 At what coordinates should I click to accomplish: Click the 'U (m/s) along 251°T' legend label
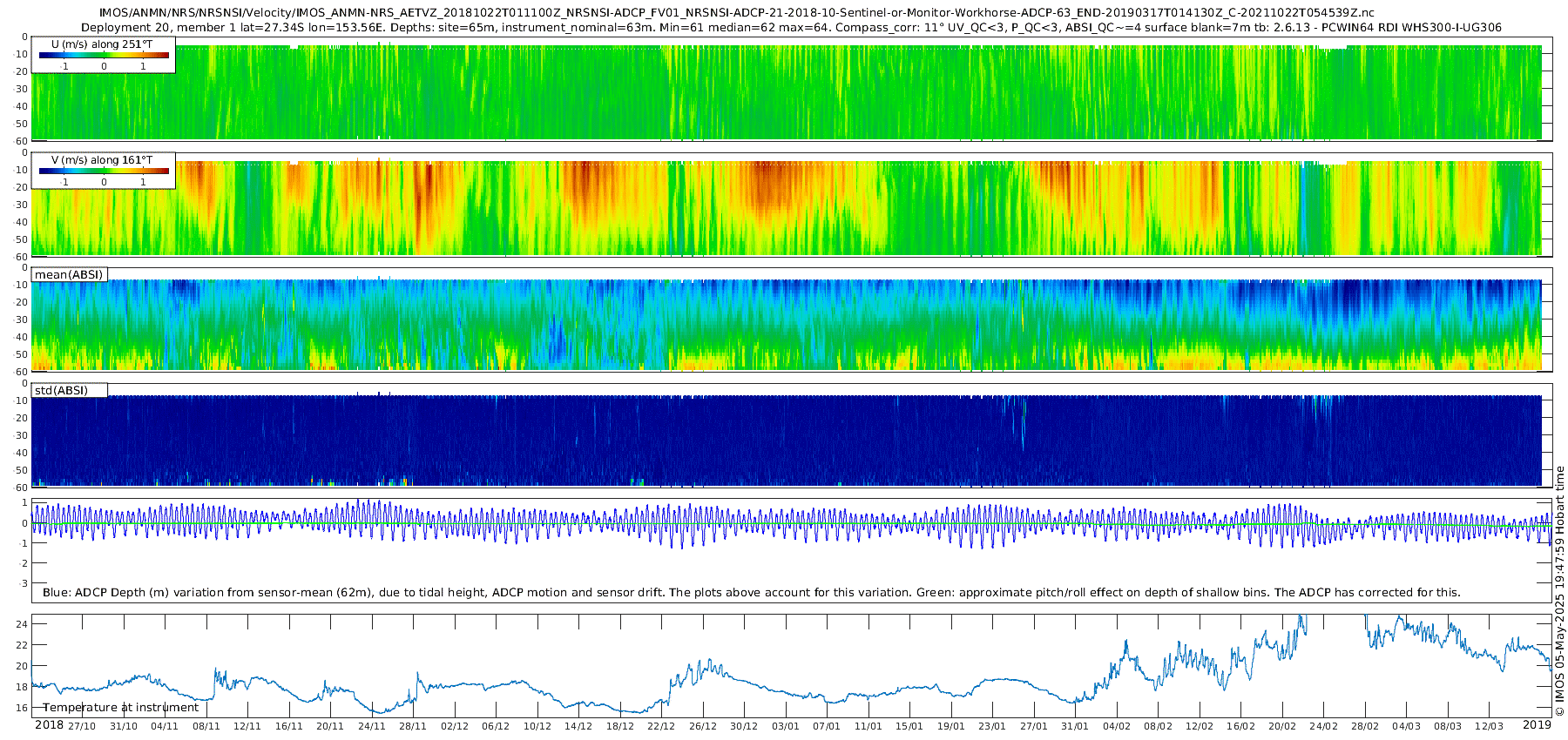(x=102, y=44)
